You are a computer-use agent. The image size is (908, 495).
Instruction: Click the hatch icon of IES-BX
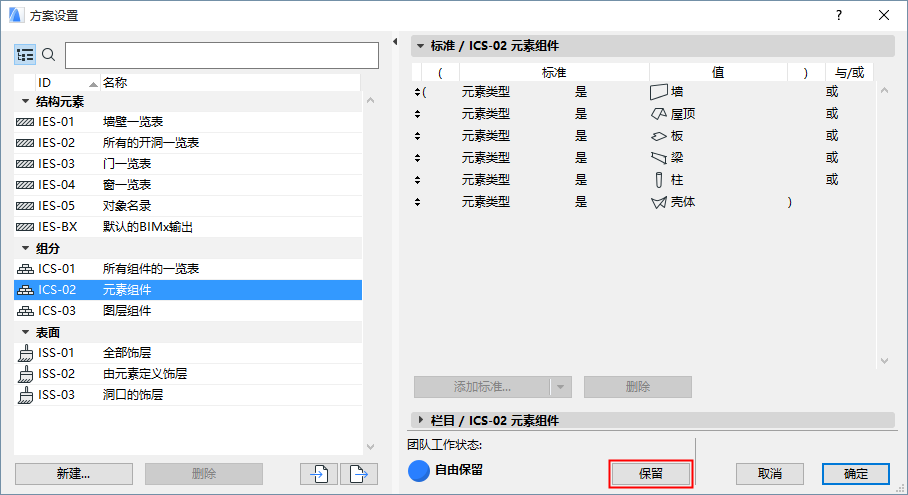coord(25,227)
